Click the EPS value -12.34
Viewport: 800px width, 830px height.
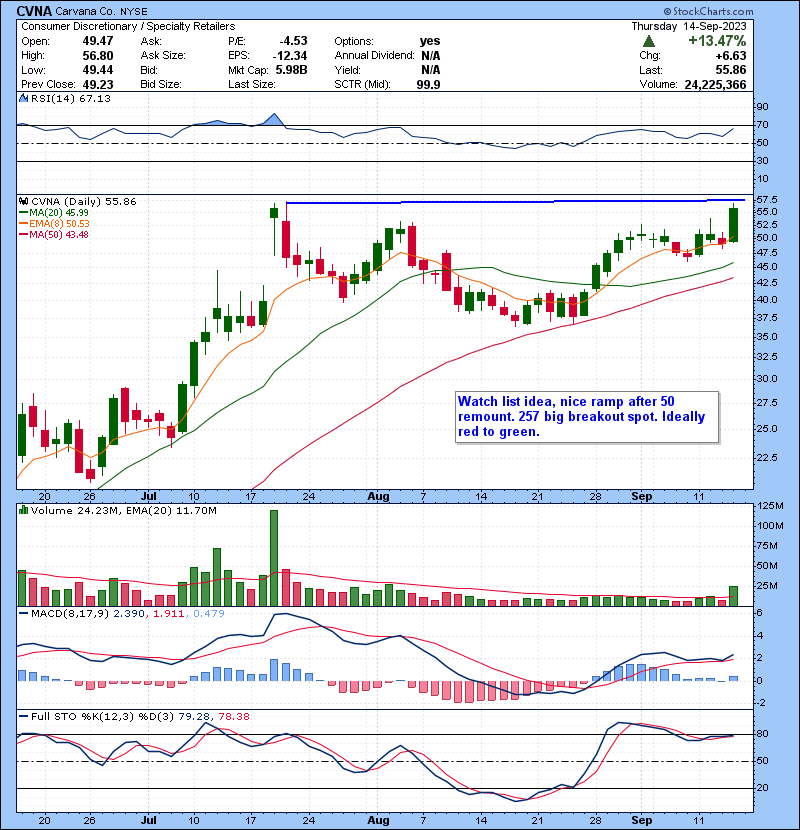point(290,56)
